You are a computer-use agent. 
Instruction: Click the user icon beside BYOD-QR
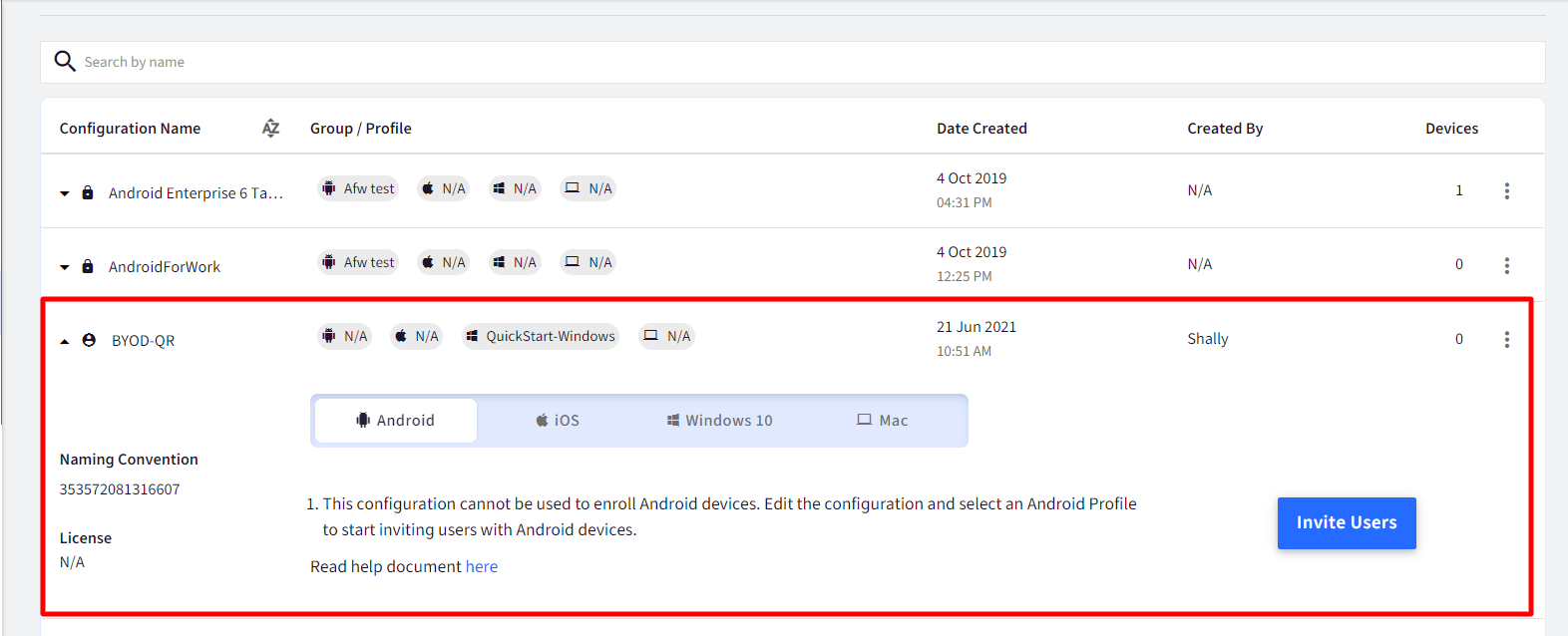[x=89, y=340]
